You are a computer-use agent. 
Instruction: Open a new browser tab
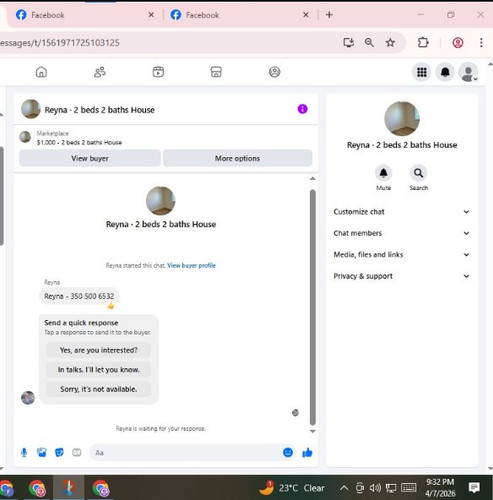click(329, 15)
